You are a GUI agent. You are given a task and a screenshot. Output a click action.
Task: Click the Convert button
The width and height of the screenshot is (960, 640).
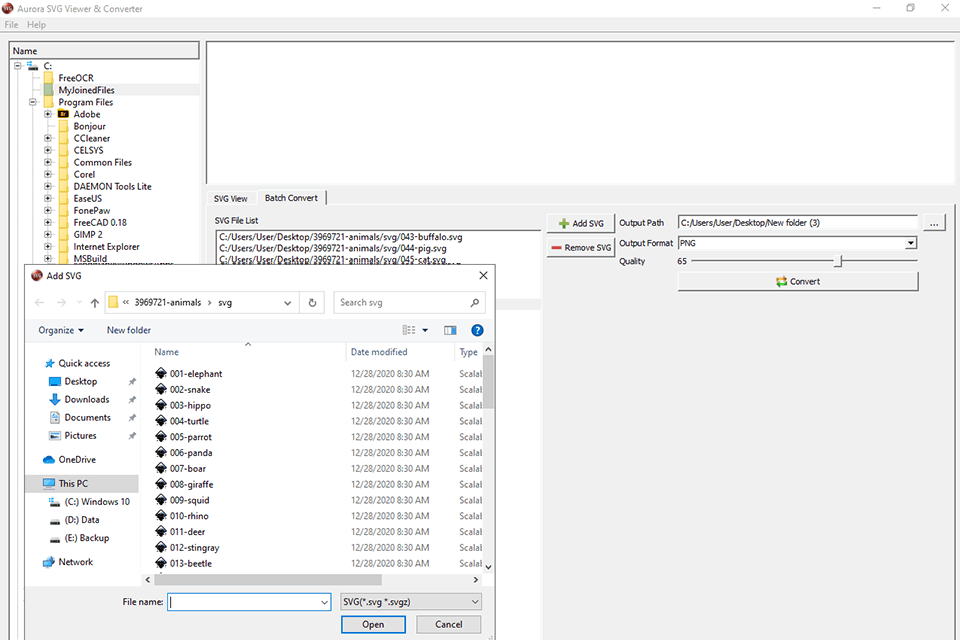(798, 282)
